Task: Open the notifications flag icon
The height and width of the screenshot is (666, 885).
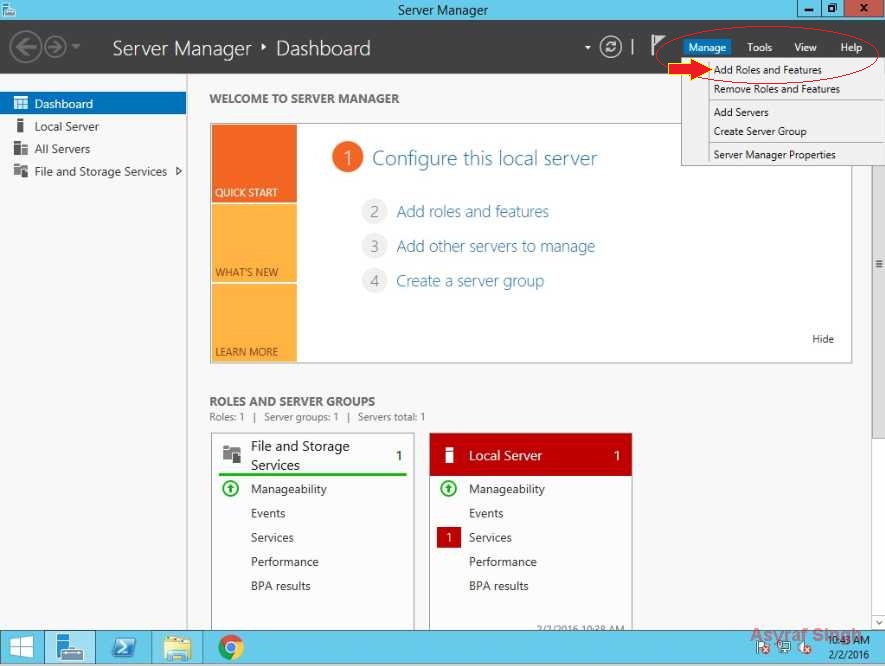Action: tap(658, 45)
